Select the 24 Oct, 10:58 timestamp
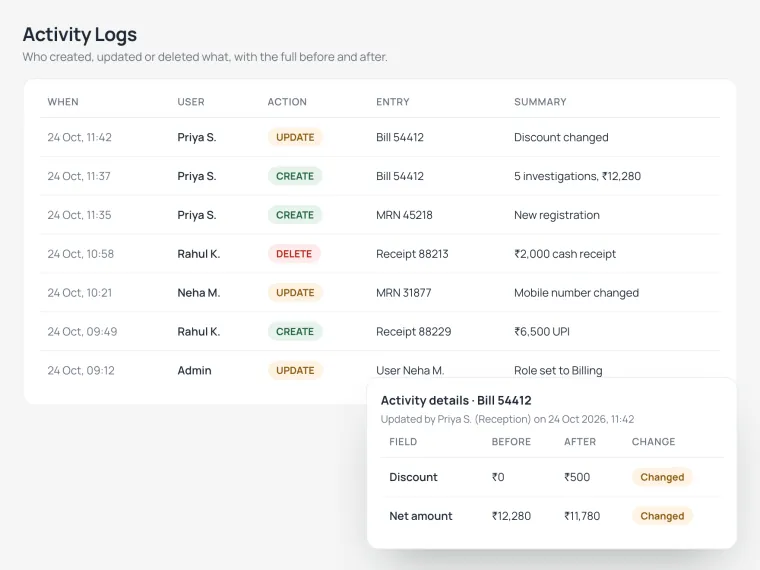This screenshot has height=570, width=760. click(80, 253)
